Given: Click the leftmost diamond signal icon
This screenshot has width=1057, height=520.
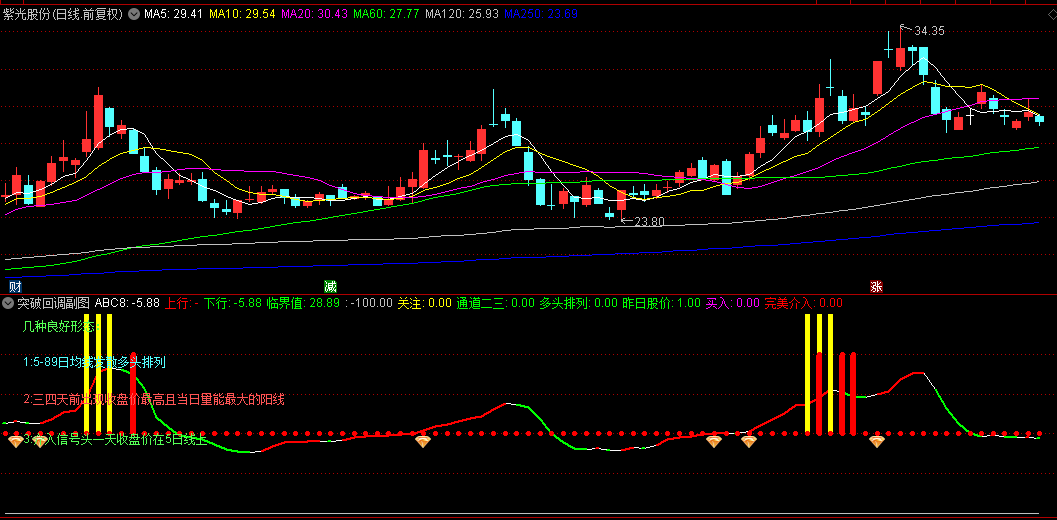Looking at the screenshot, I should (15, 442).
